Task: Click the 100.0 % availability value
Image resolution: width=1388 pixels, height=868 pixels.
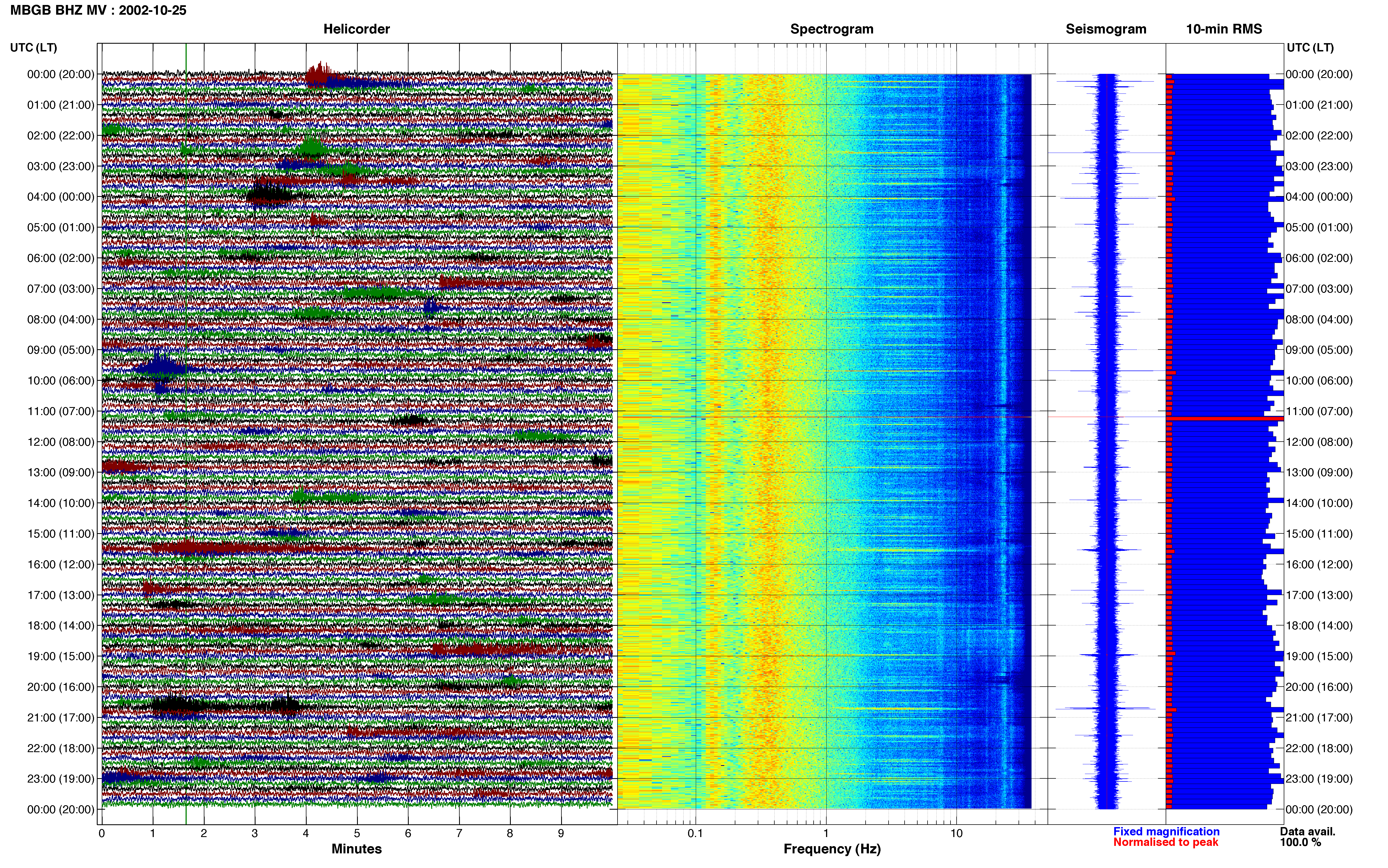Action: (x=1300, y=842)
